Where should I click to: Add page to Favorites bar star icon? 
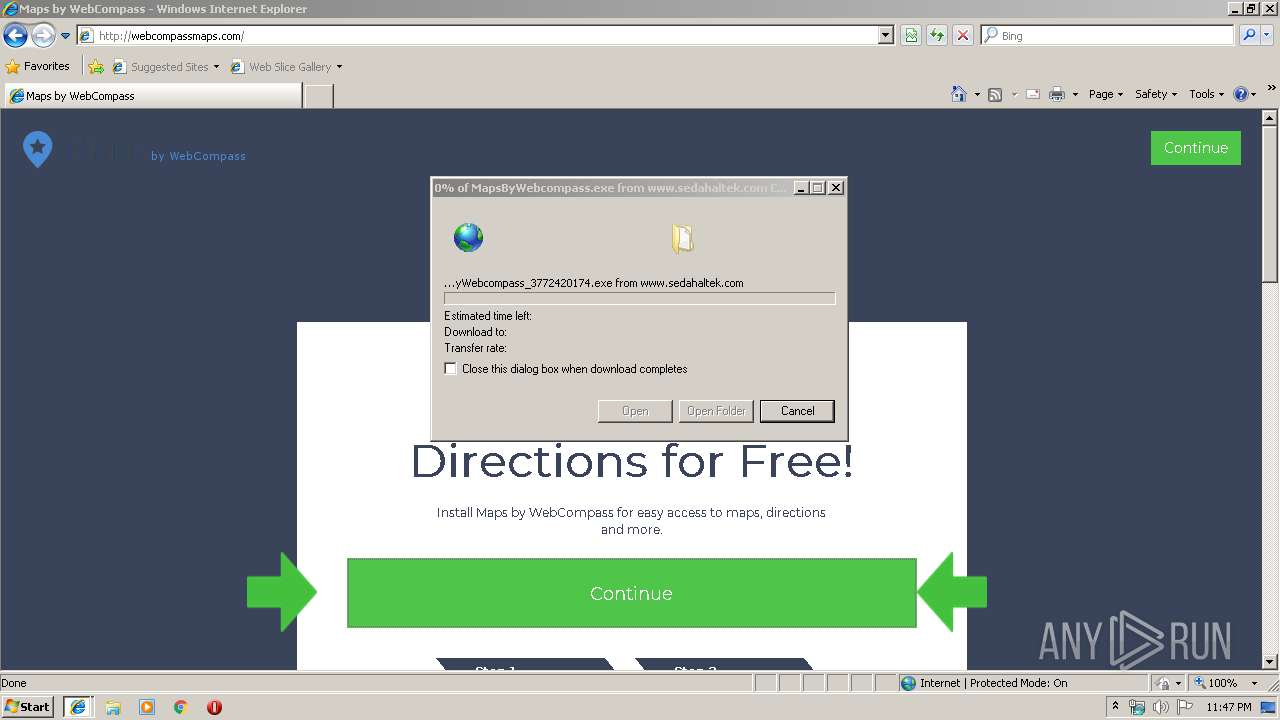tap(96, 67)
